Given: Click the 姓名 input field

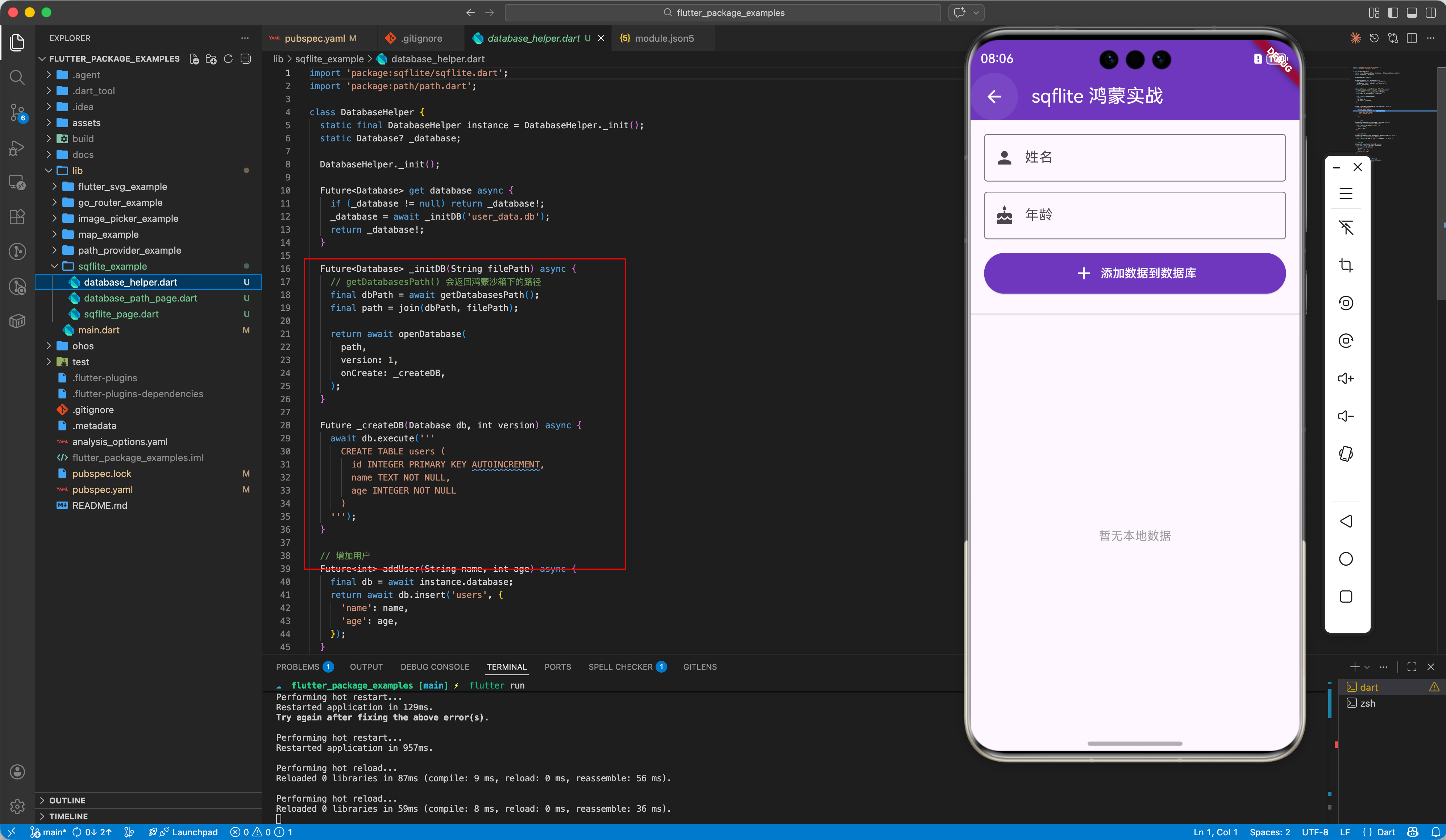Looking at the screenshot, I should (x=1134, y=157).
